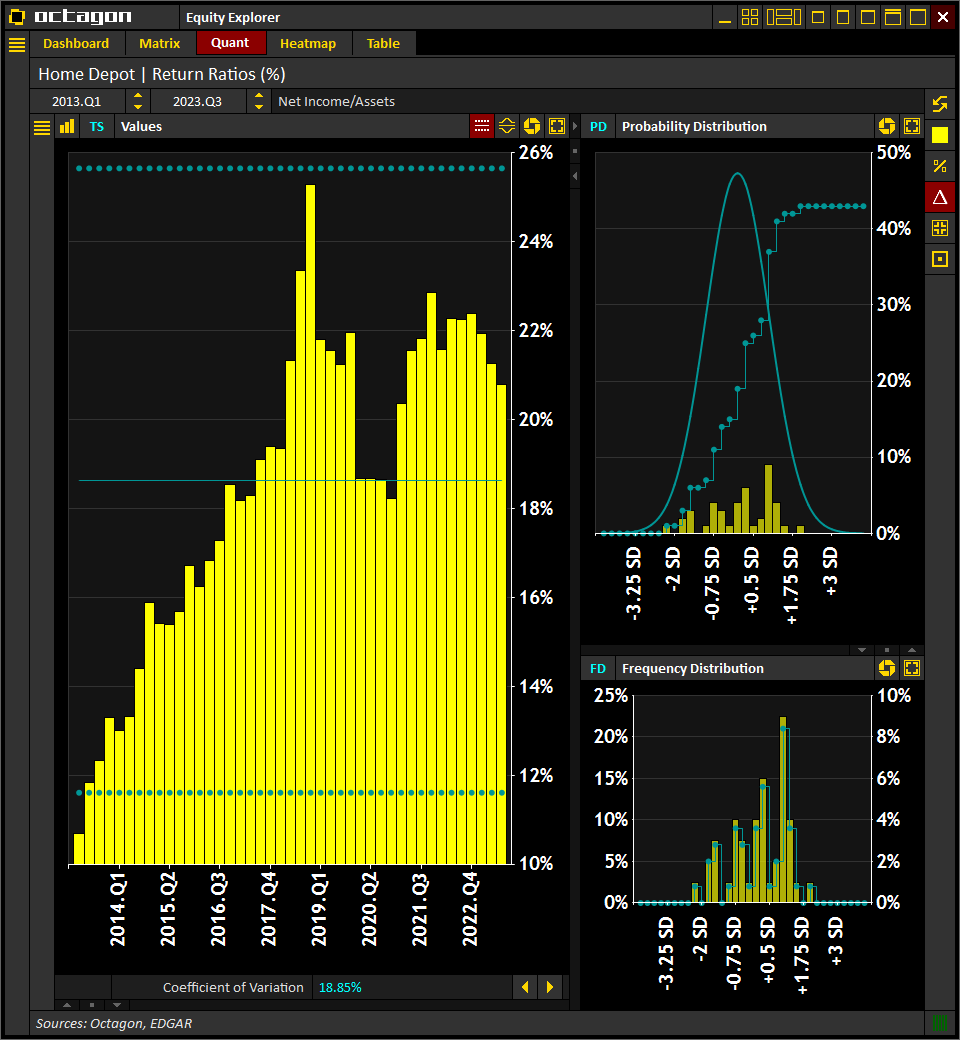Click the Probability Distribution title
Image resolution: width=960 pixels, height=1040 pixels.
tap(695, 127)
